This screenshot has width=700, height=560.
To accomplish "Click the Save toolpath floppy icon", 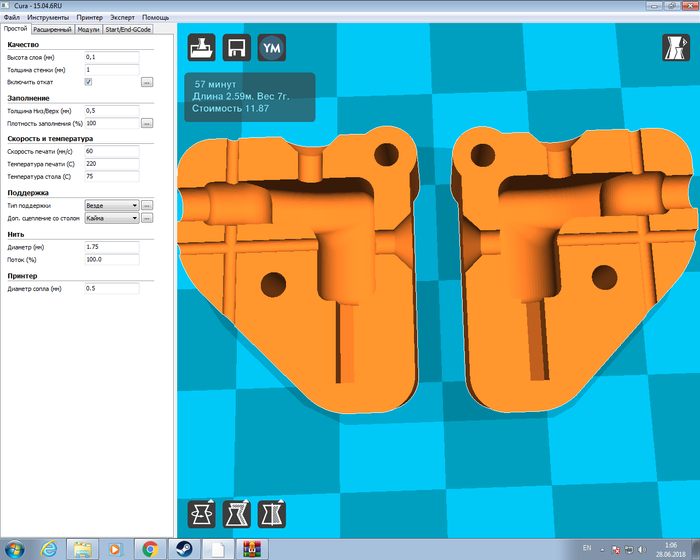I will coord(237,48).
